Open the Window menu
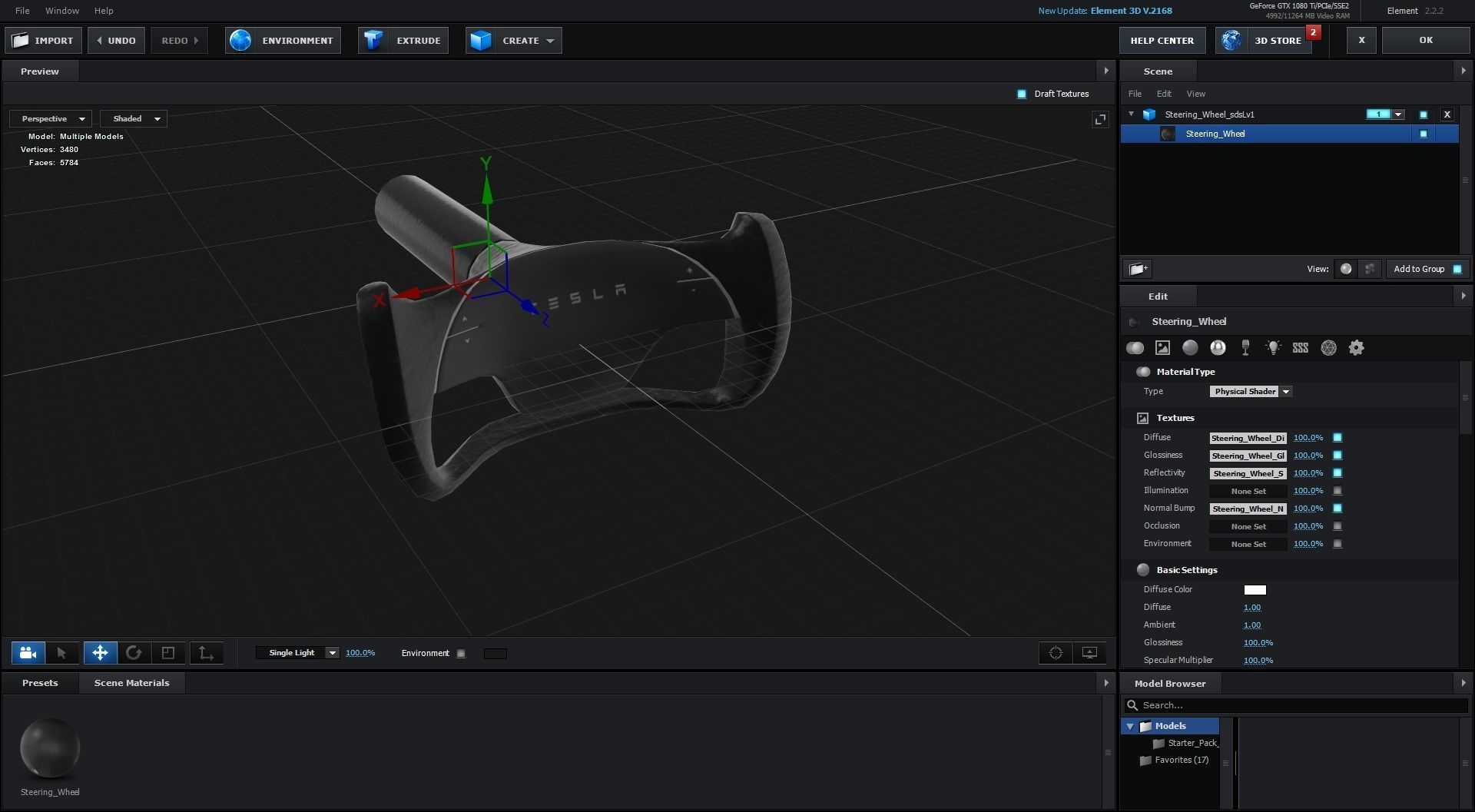The image size is (1475, 812). click(x=62, y=11)
